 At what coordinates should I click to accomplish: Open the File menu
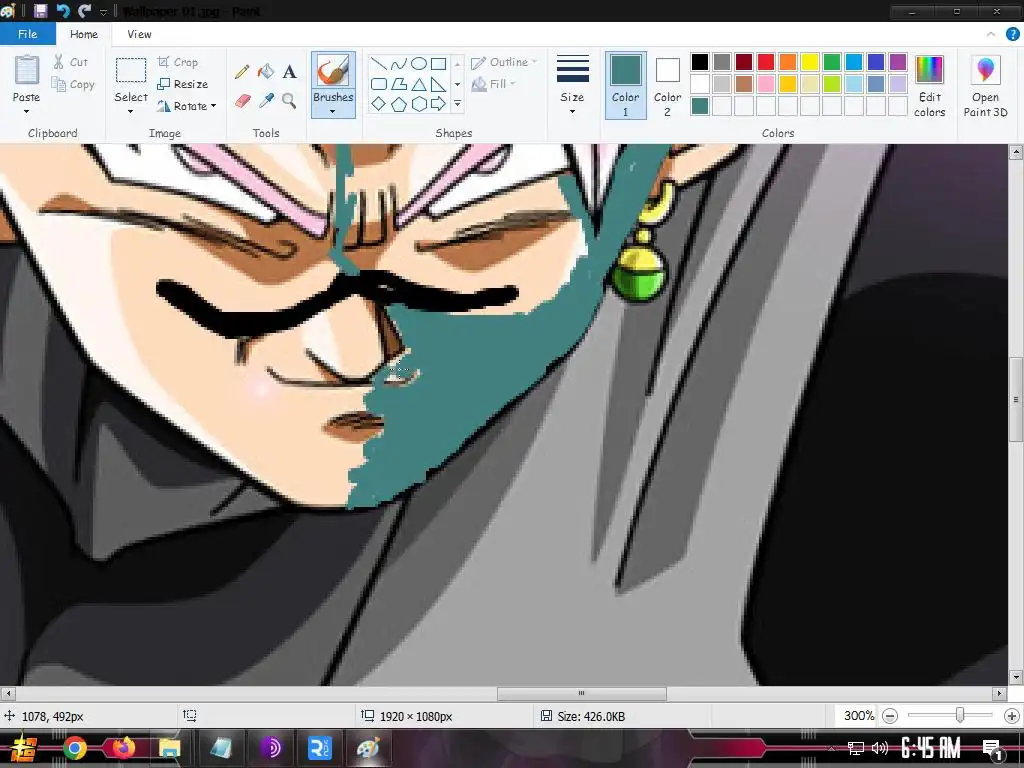click(x=27, y=34)
